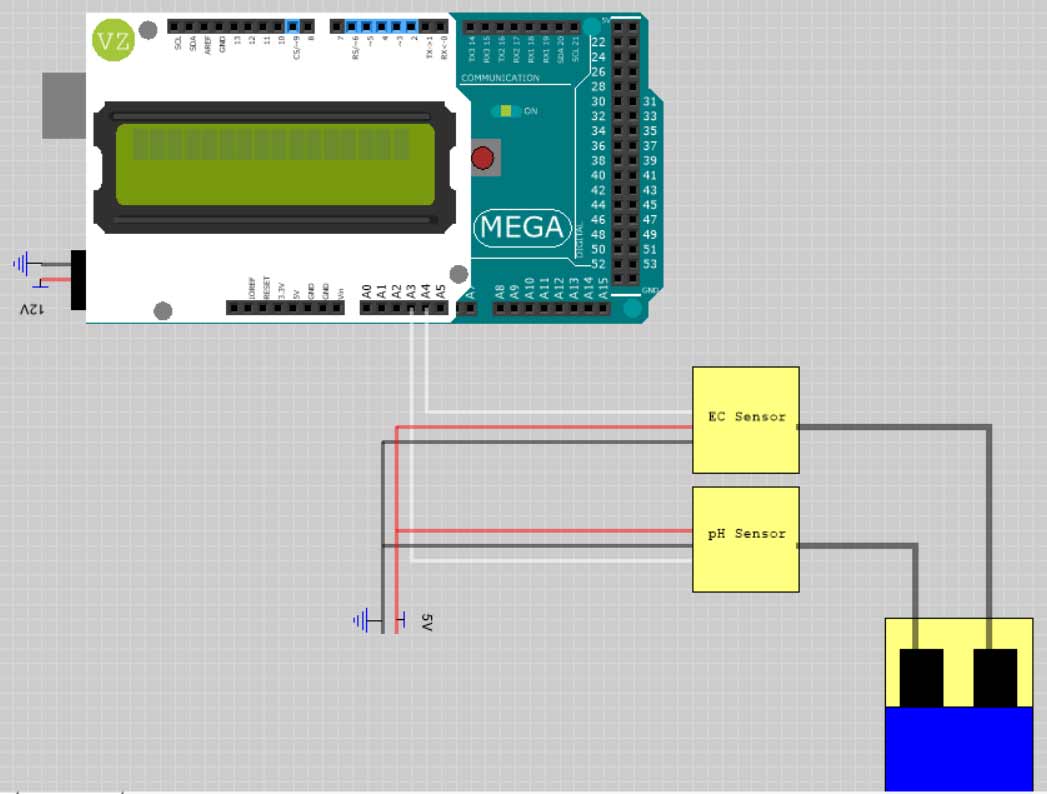Click the MEGA logo on the Arduino

click(522, 228)
